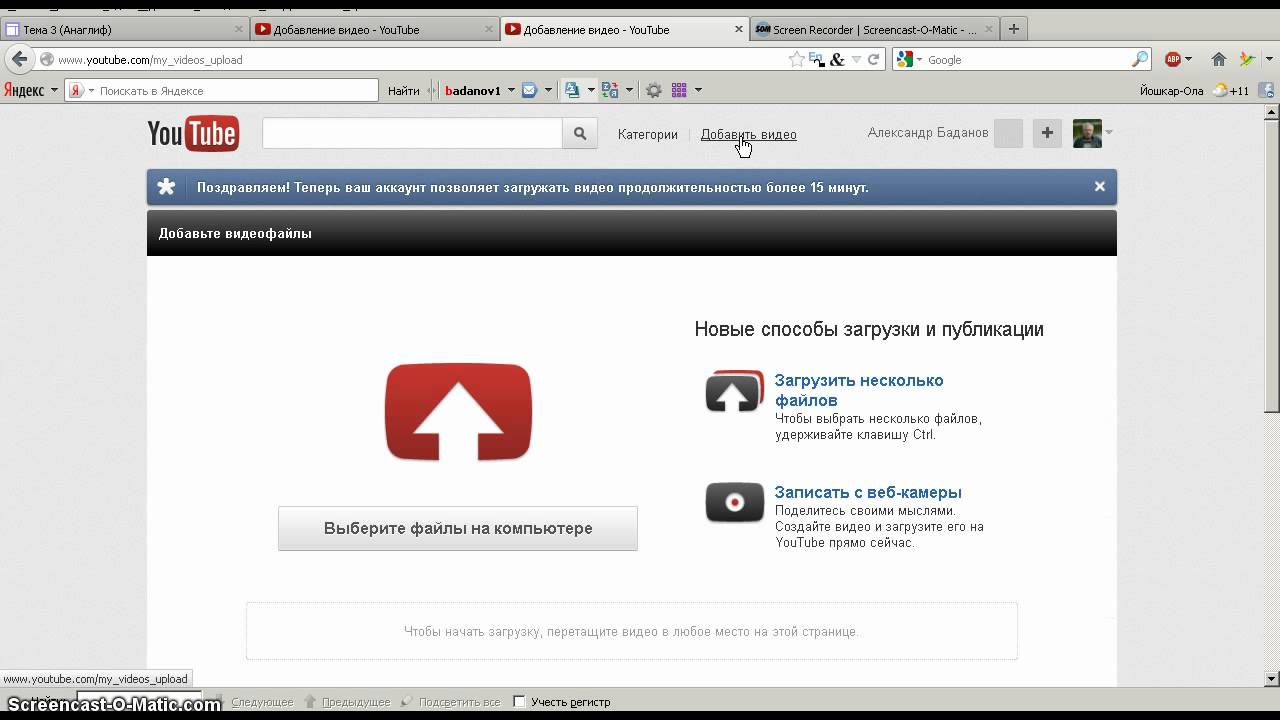This screenshot has height=720, width=1280.
Task: Click the upload multiple files icon
Action: (x=734, y=391)
